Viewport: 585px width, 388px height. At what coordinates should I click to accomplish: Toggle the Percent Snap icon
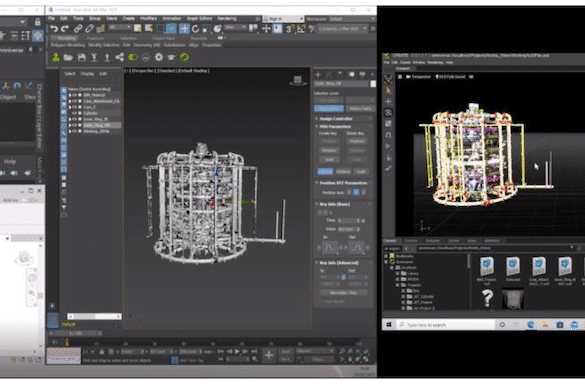[311, 29]
